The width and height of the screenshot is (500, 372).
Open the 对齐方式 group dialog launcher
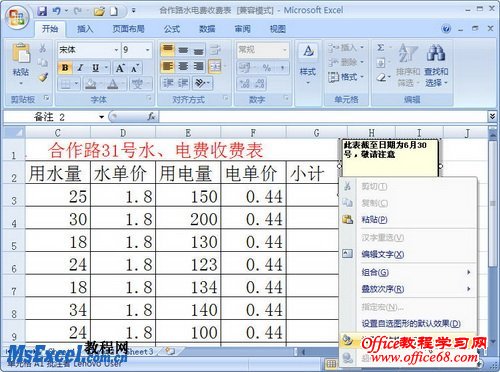[226, 98]
